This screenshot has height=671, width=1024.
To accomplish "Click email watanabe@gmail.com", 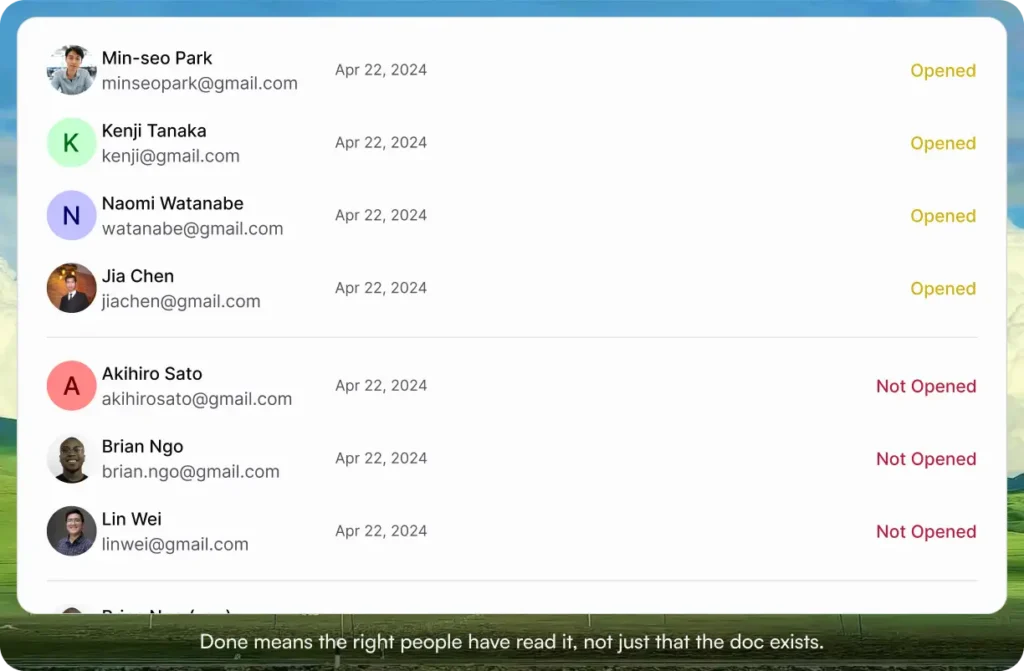I will [193, 229].
